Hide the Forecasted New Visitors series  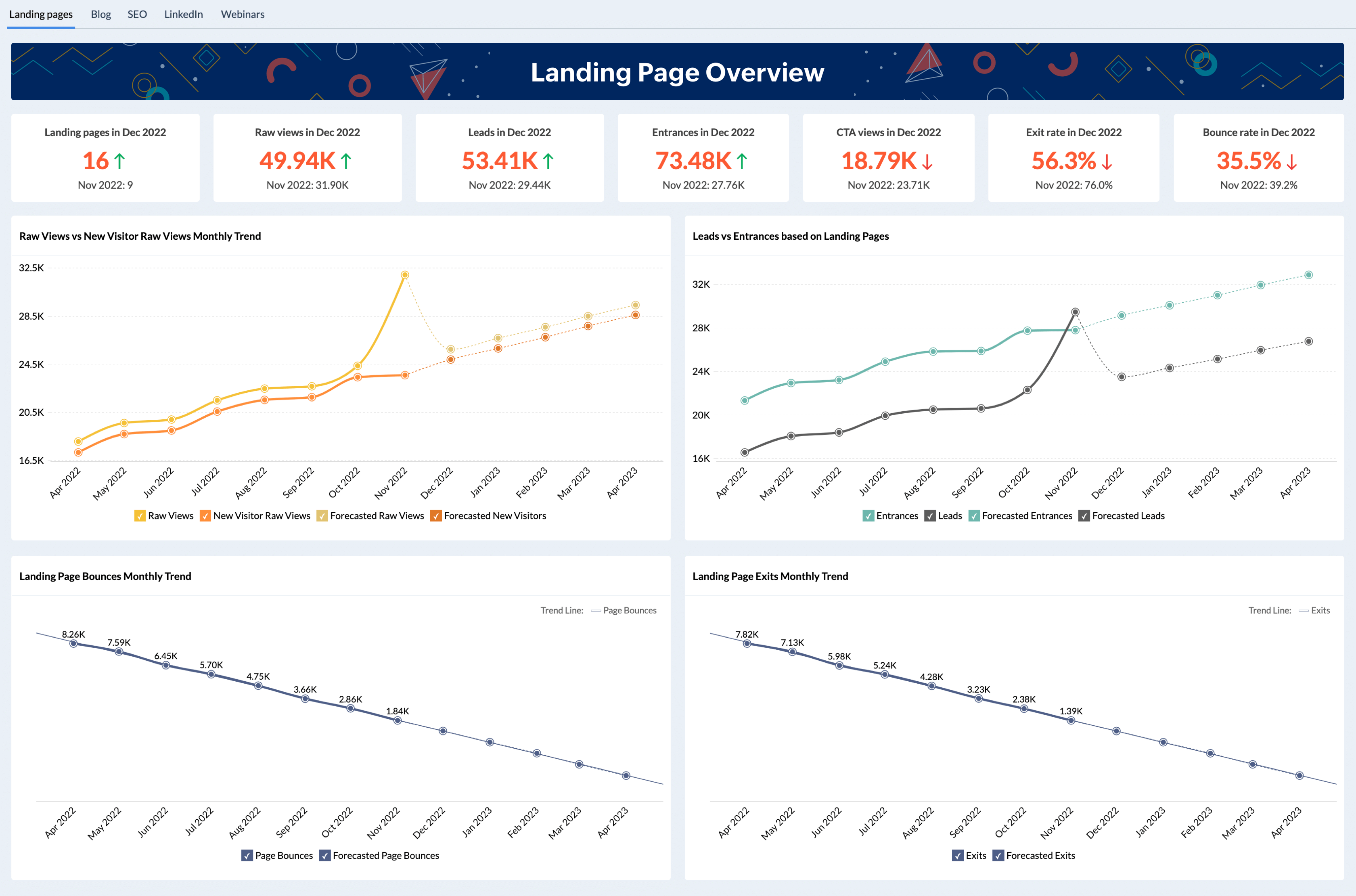(435, 516)
